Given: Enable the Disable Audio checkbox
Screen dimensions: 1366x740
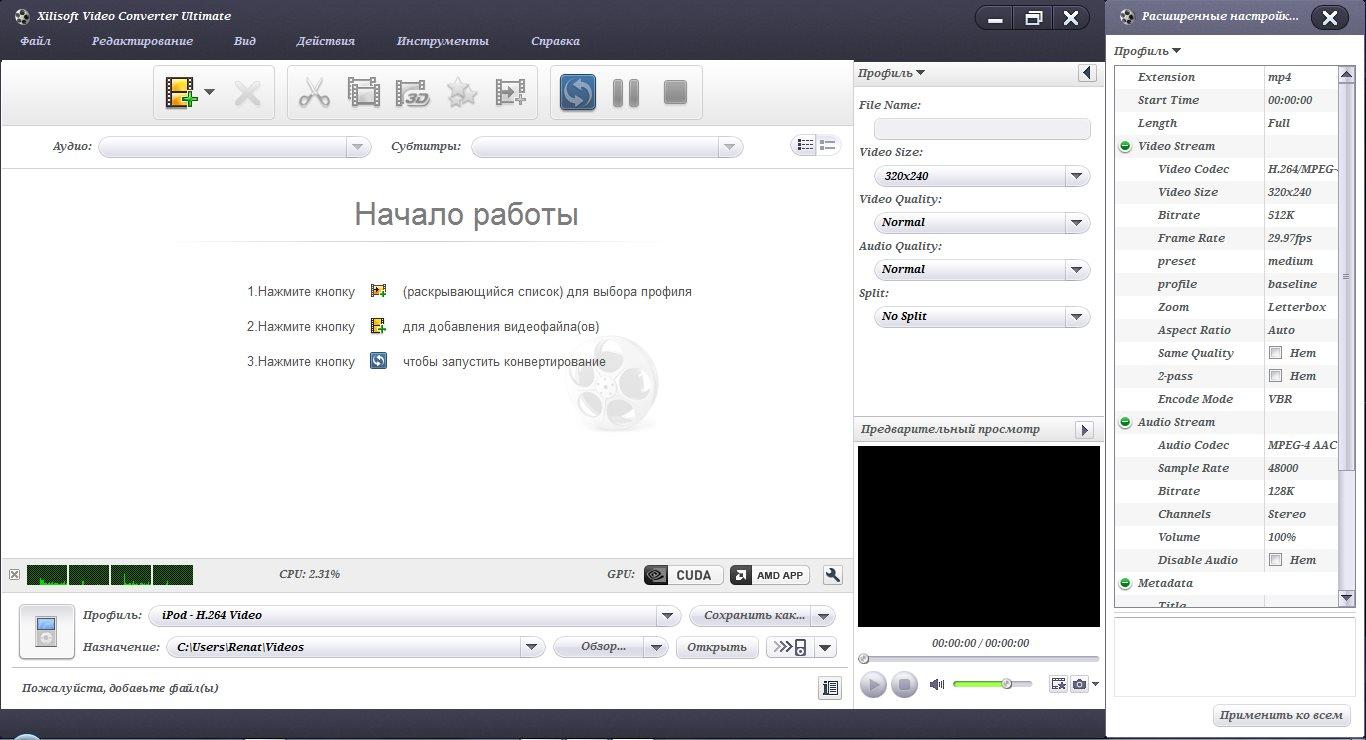Looking at the screenshot, I should [1275, 560].
